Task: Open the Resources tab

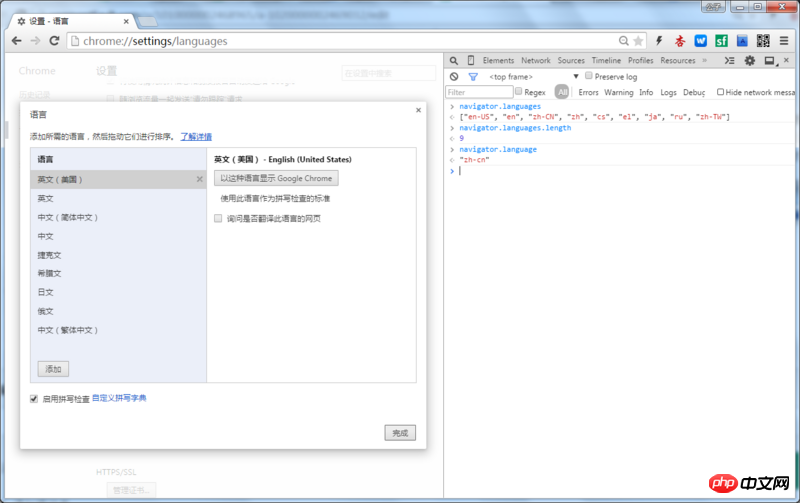Action: point(678,60)
